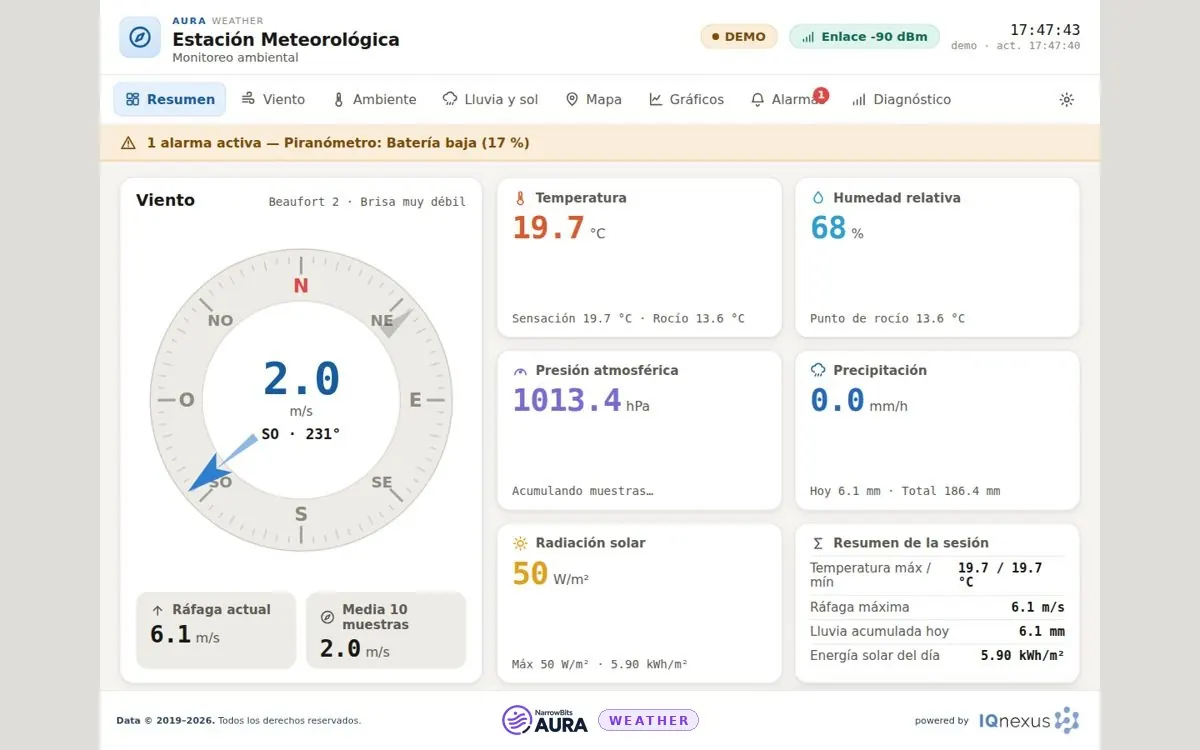Click the blue wind direction arrow
This screenshot has width=1200, height=750.
222,463
